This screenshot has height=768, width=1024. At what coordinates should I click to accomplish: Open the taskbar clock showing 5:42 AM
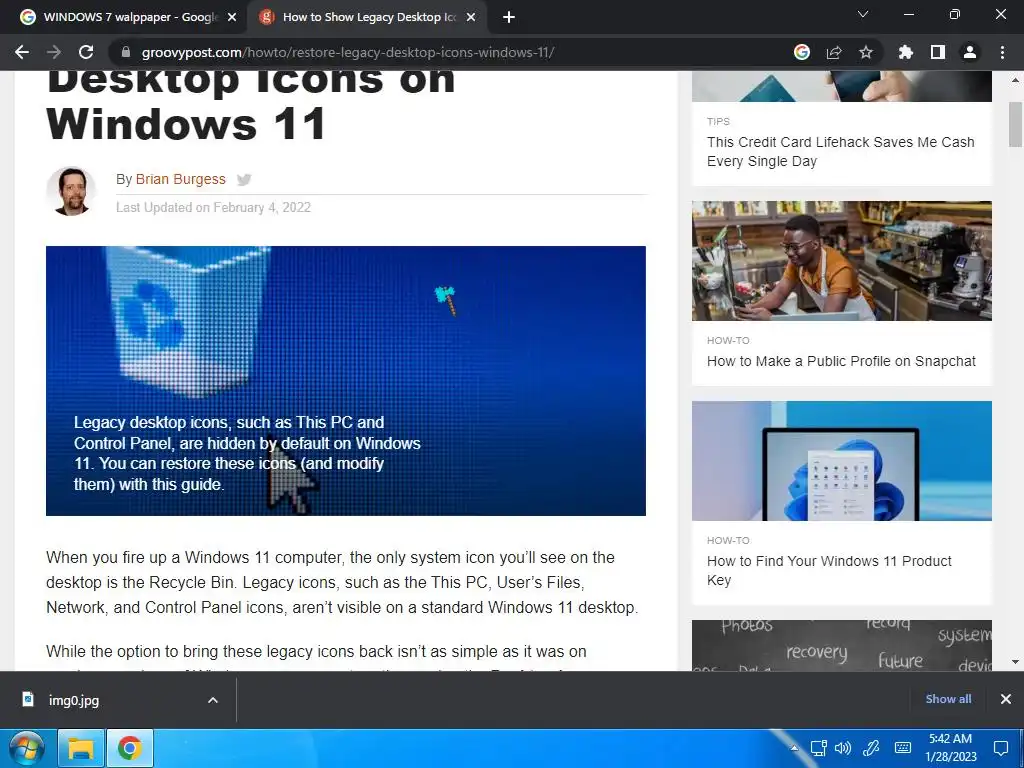tap(951, 748)
